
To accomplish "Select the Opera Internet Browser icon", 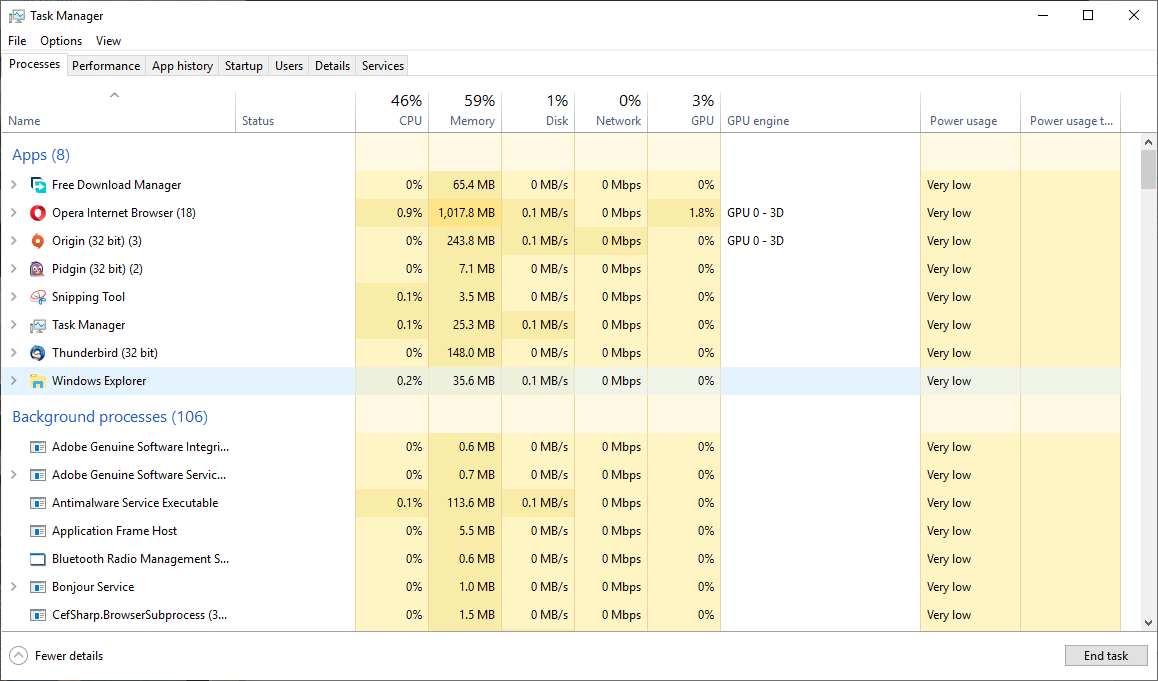I will (x=38, y=213).
